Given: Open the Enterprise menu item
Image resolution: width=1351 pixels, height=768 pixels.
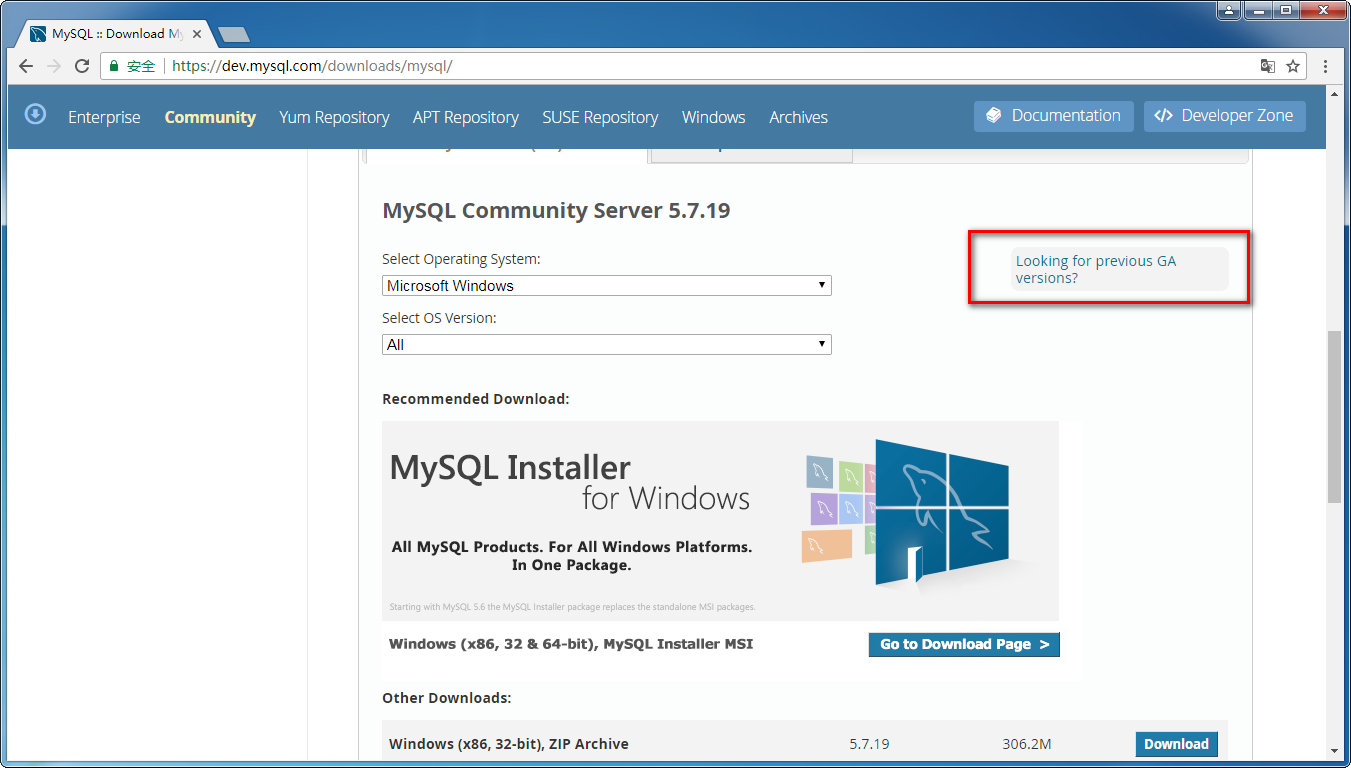Looking at the screenshot, I should pyautogui.click(x=104, y=117).
